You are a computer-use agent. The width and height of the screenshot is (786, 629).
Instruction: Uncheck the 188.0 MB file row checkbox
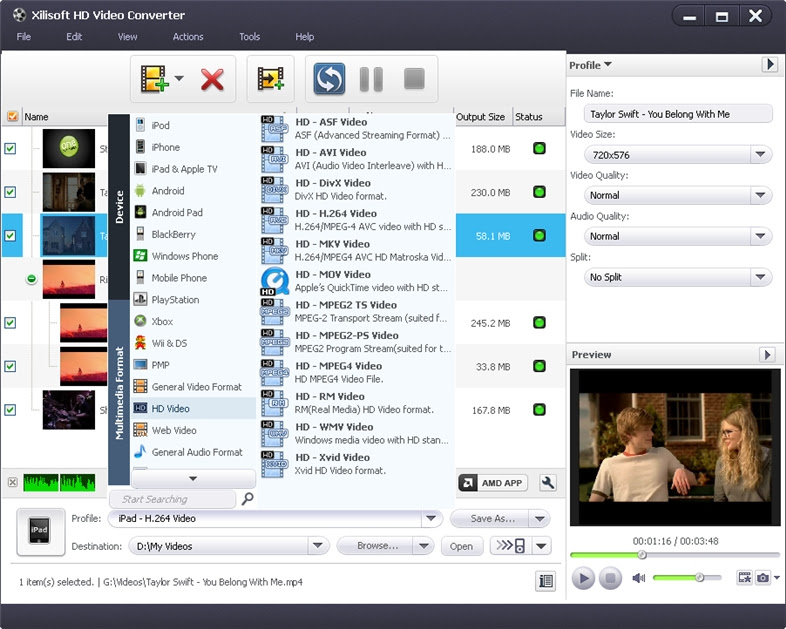[x=10, y=148]
